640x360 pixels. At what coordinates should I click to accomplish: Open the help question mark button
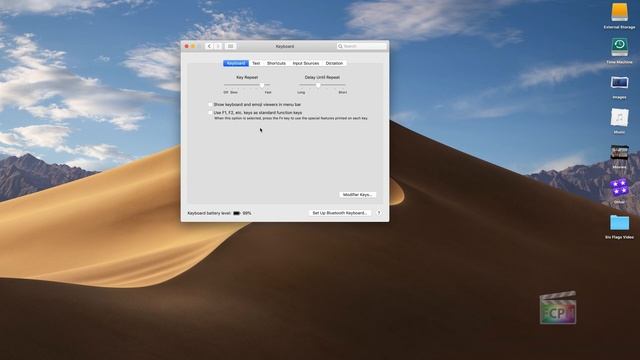coord(379,213)
